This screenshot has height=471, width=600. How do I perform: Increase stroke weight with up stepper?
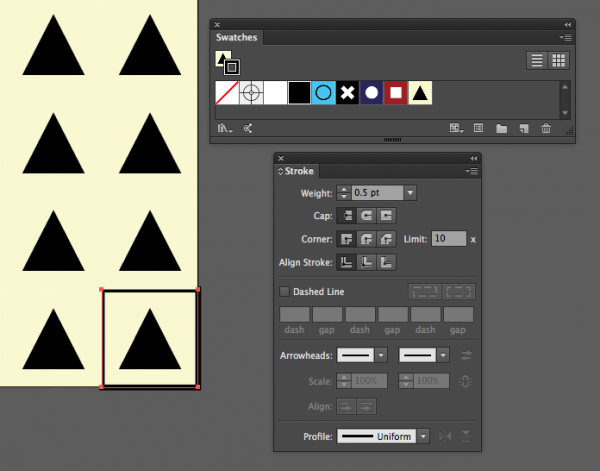point(344,188)
